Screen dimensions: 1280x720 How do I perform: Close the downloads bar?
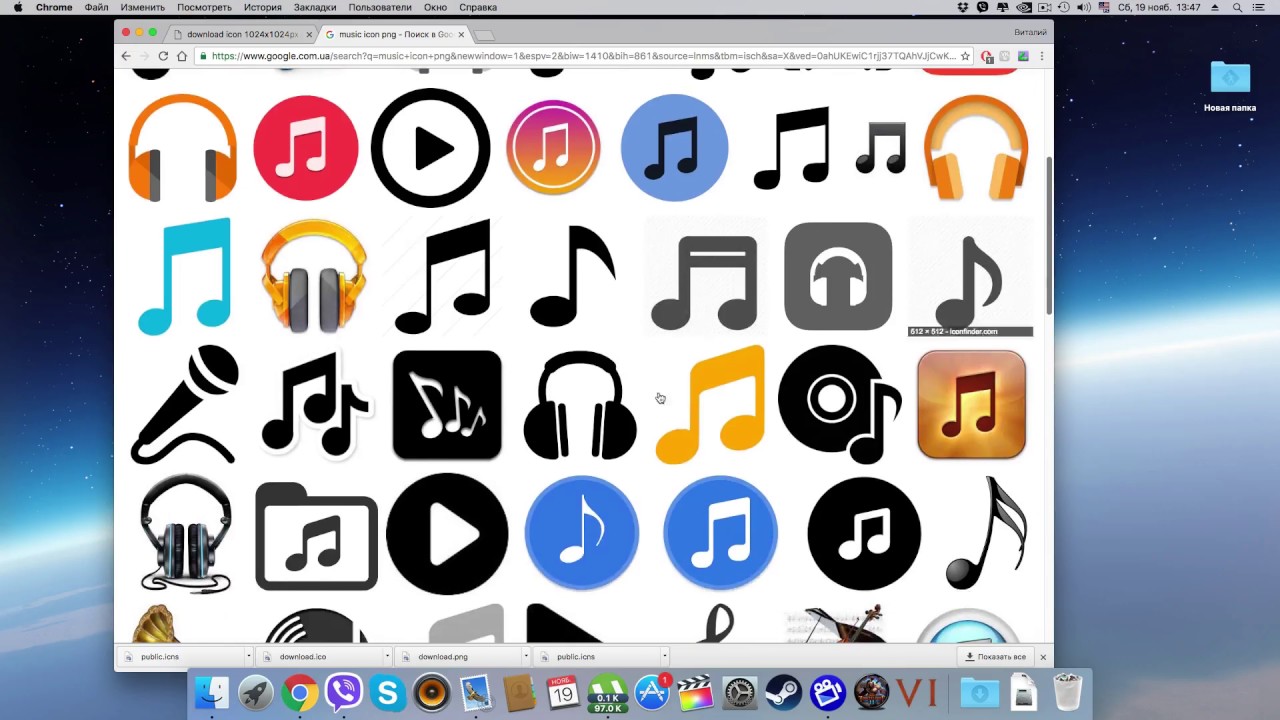point(1043,657)
